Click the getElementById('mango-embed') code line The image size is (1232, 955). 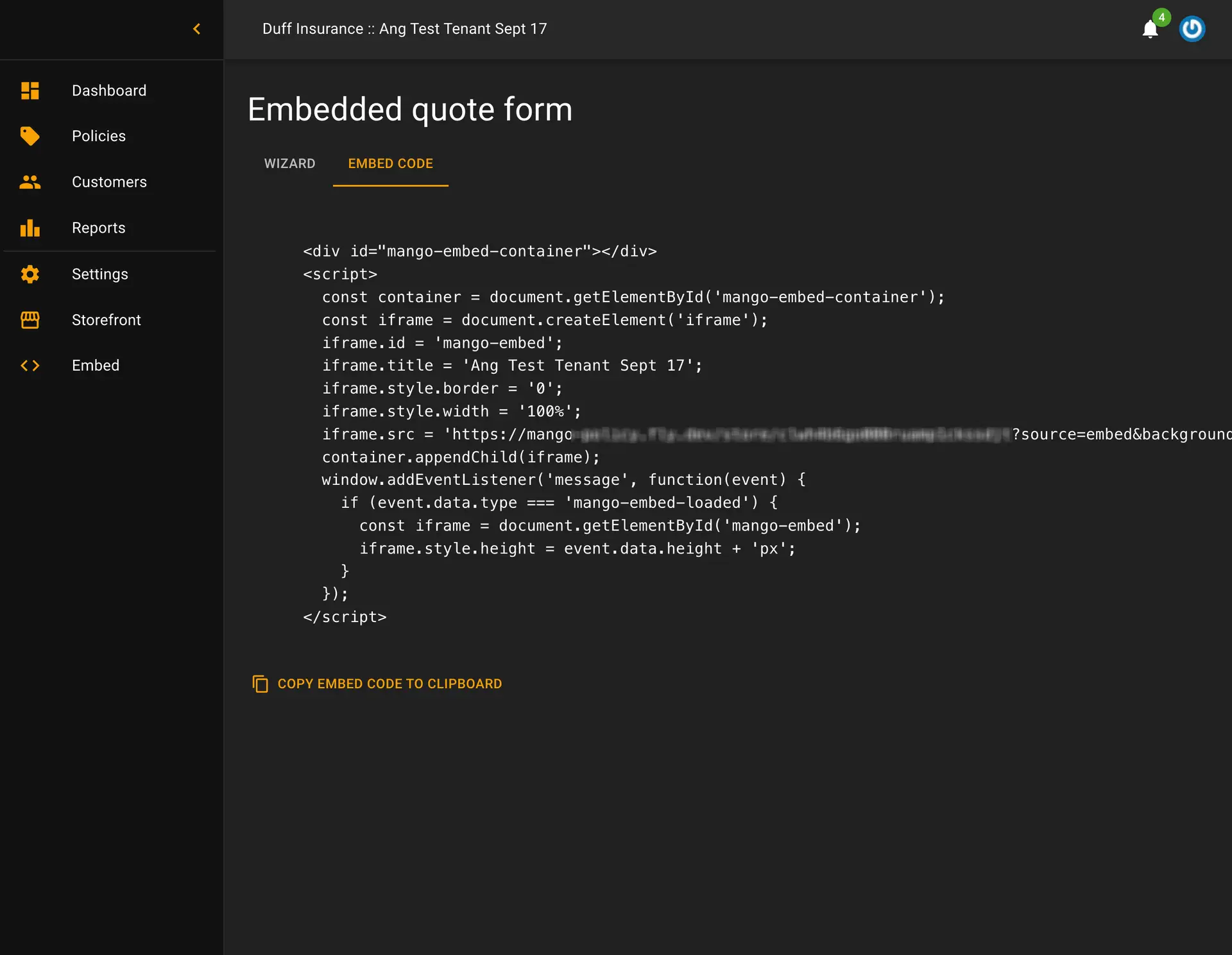610,526
